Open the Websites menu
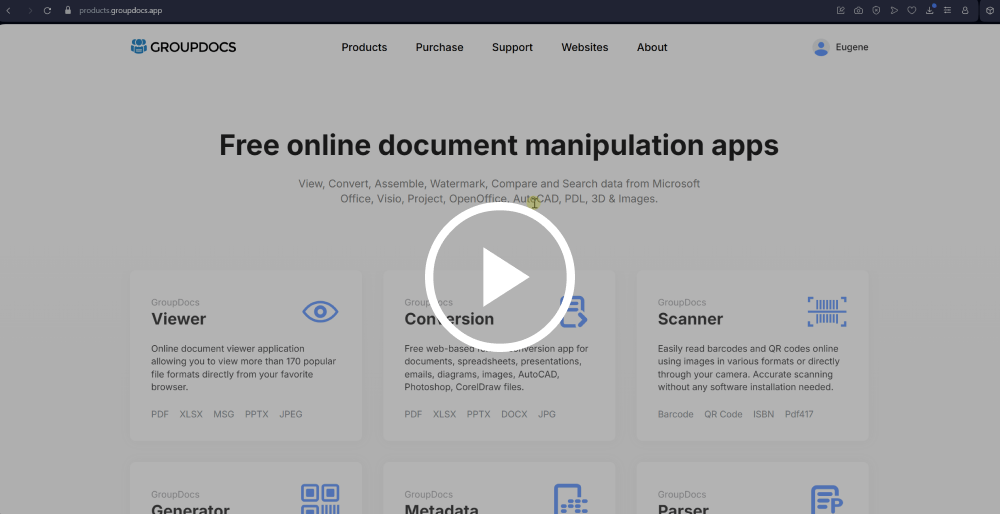Image resolution: width=1000 pixels, height=514 pixels. click(x=585, y=47)
